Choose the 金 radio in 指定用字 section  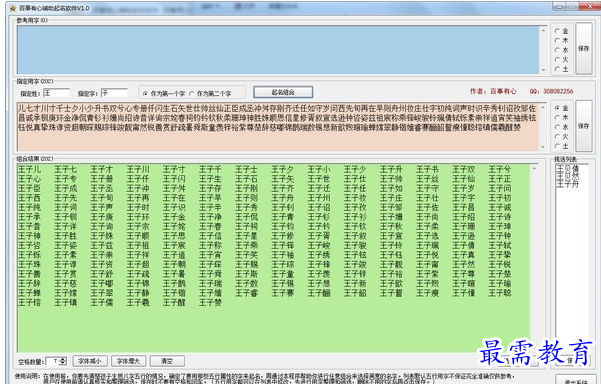tap(561, 108)
